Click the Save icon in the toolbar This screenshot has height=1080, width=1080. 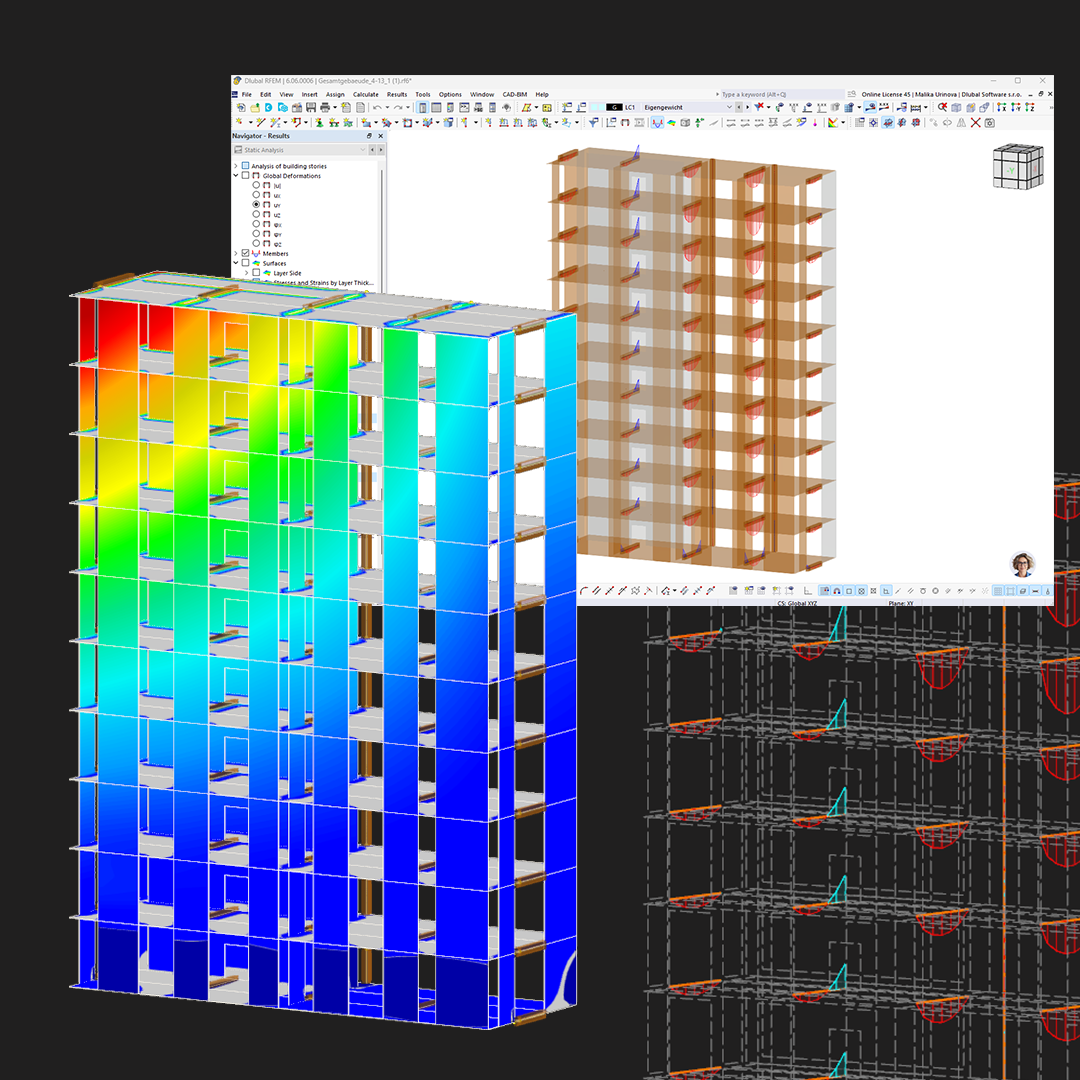point(312,105)
